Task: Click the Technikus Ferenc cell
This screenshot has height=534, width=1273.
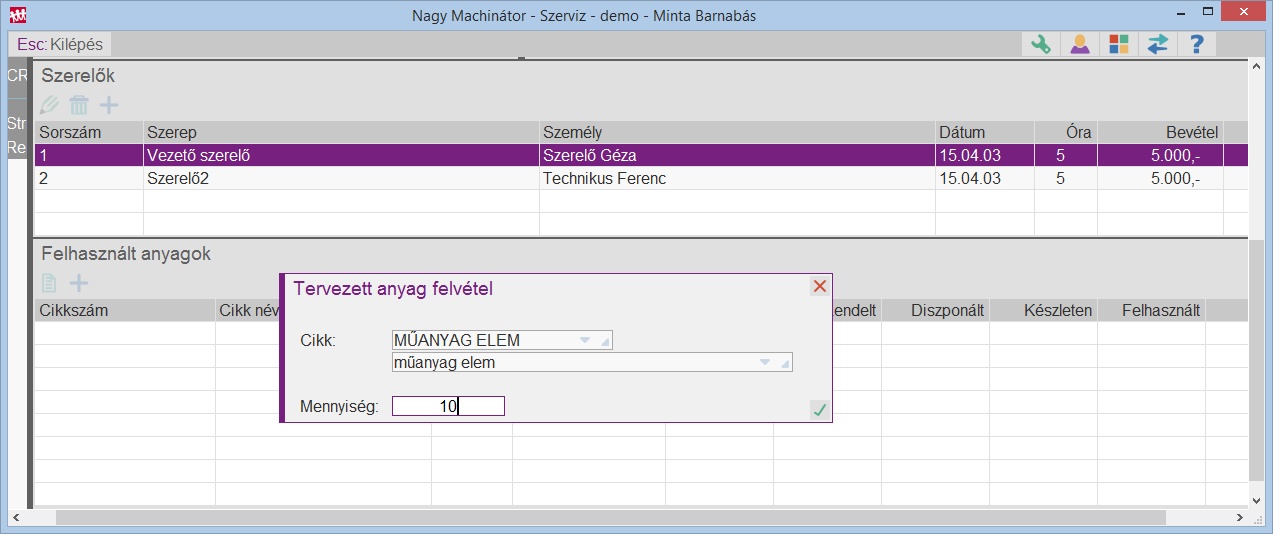Action: click(737, 178)
